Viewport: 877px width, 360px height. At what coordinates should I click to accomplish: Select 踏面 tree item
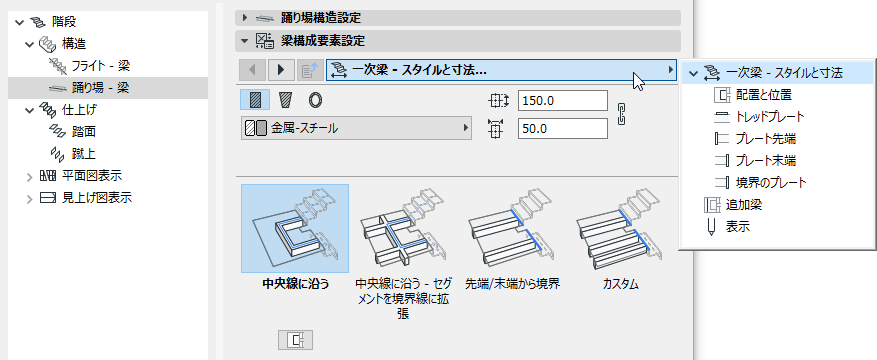(84, 132)
